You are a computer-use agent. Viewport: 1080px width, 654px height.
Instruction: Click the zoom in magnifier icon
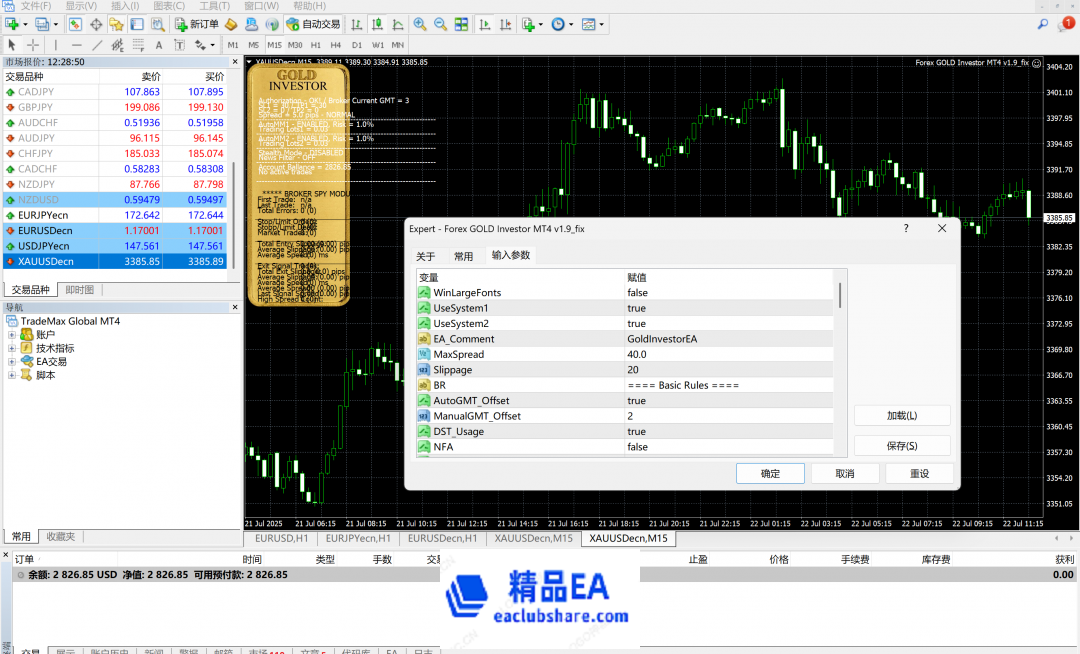[420, 24]
